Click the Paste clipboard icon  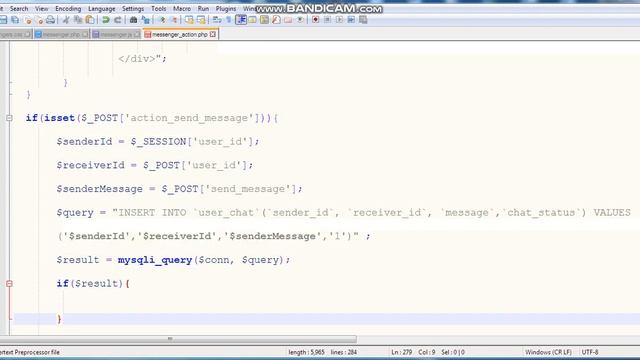click(x=90, y=20)
